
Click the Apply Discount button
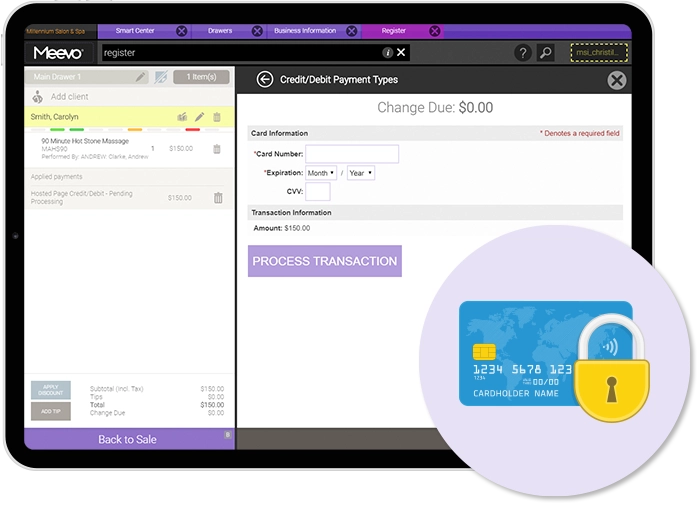(50, 390)
